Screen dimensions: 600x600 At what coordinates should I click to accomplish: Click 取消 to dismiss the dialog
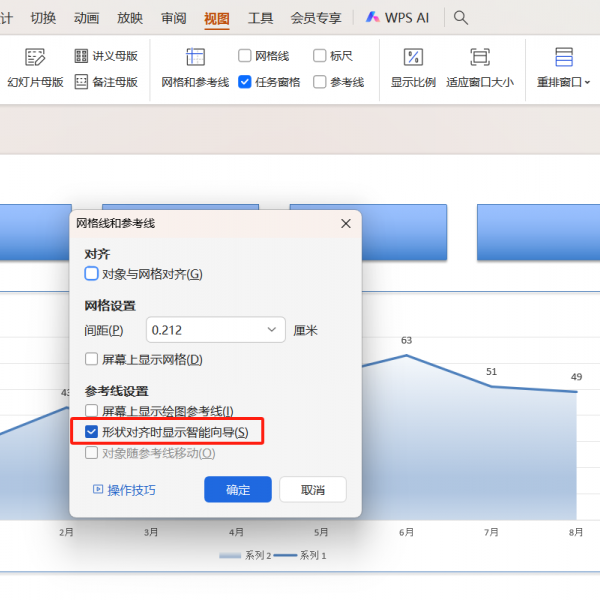tap(313, 490)
